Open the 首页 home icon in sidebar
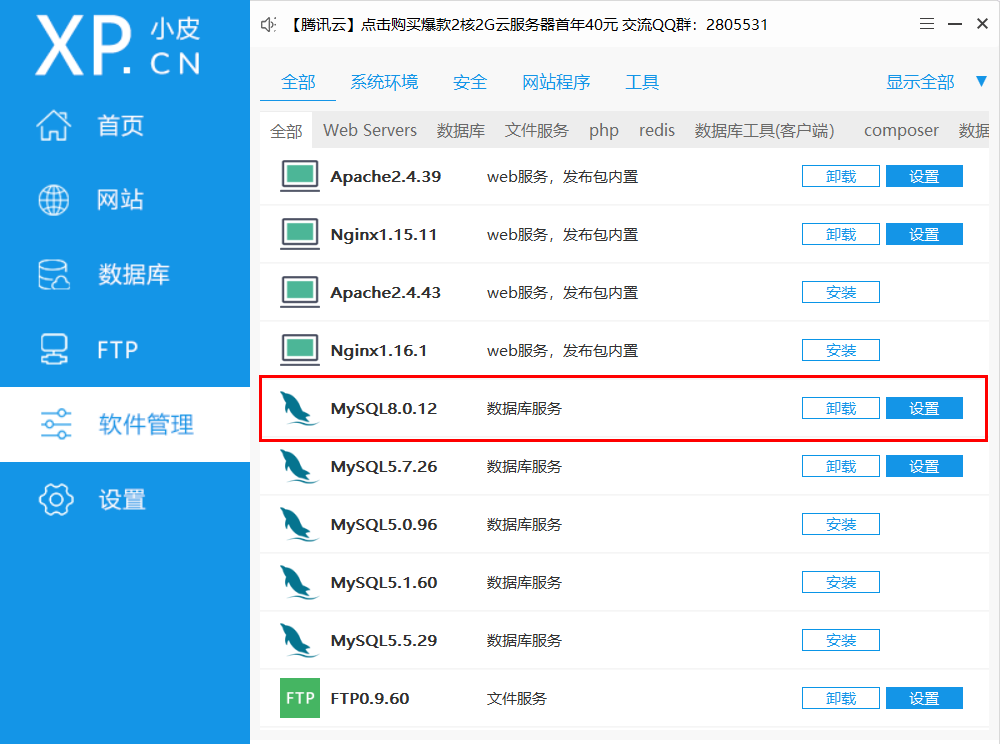Image resolution: width=1000 pixels, height=744 pixels. click(54, 125)
